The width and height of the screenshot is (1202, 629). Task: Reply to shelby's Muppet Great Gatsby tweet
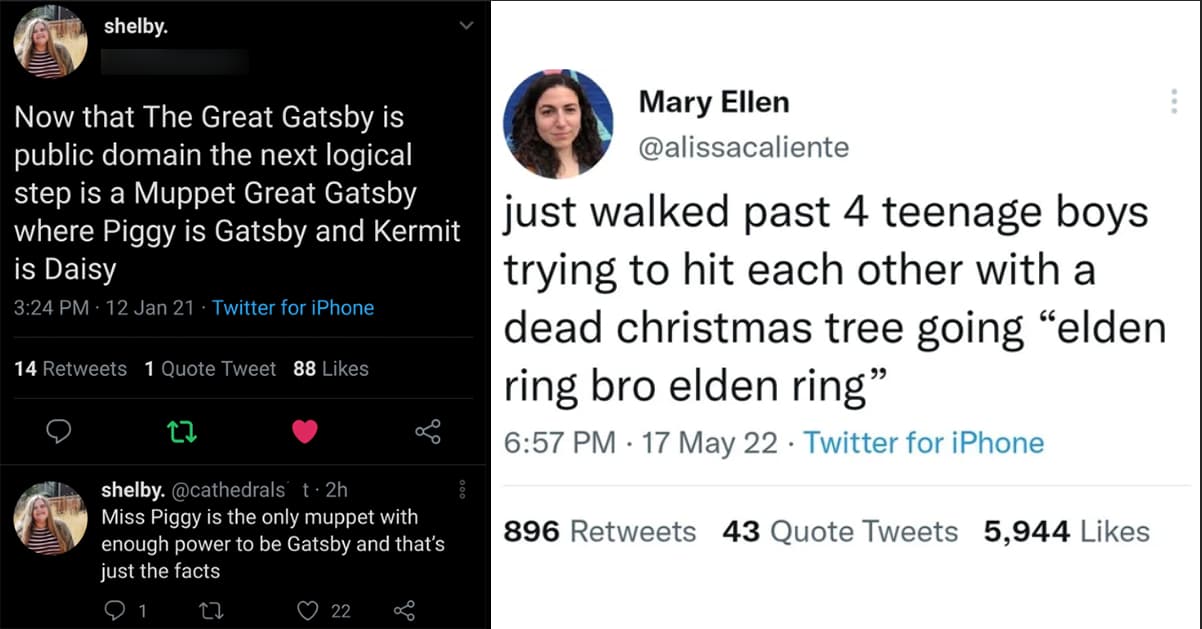click(x=59, y=431)
